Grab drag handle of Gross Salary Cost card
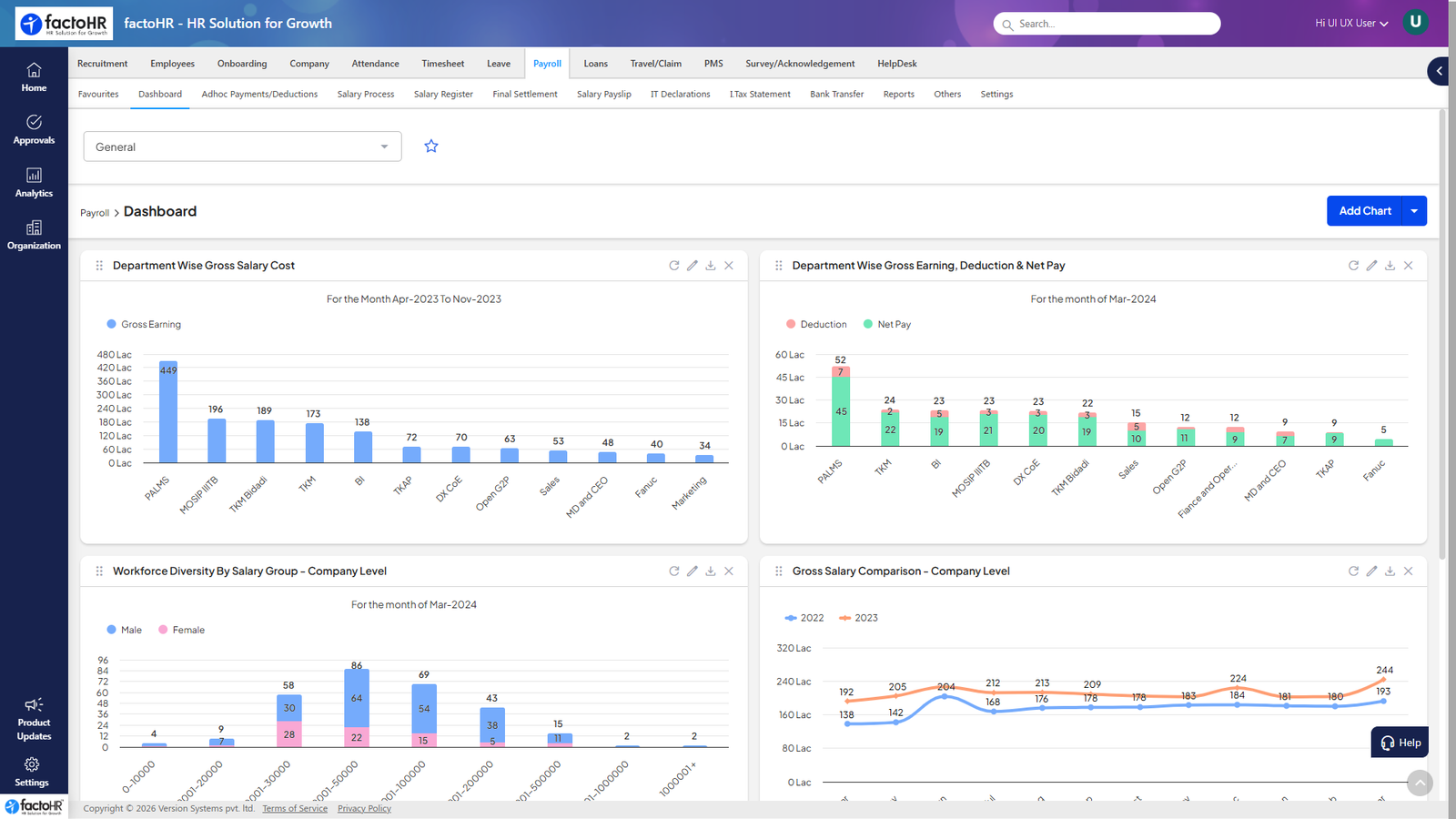 [x=99, y=266]
